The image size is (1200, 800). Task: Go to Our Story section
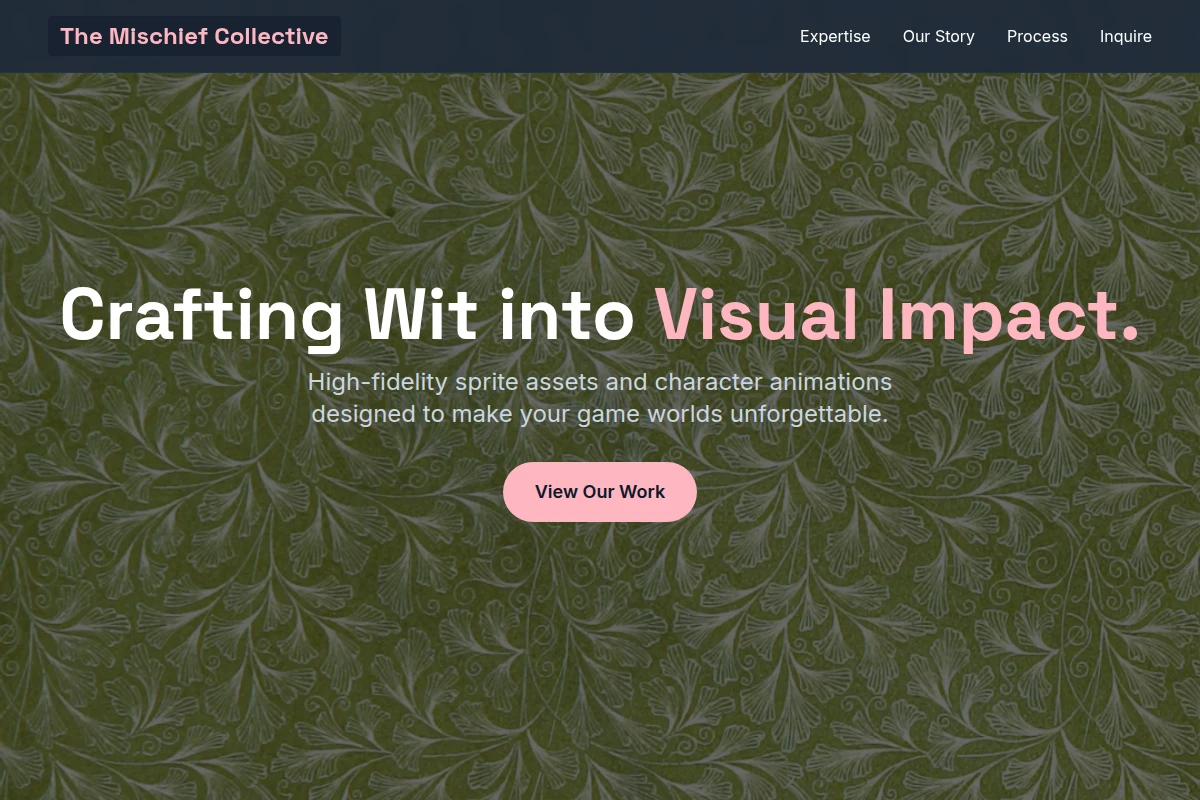tap(939, 36)
